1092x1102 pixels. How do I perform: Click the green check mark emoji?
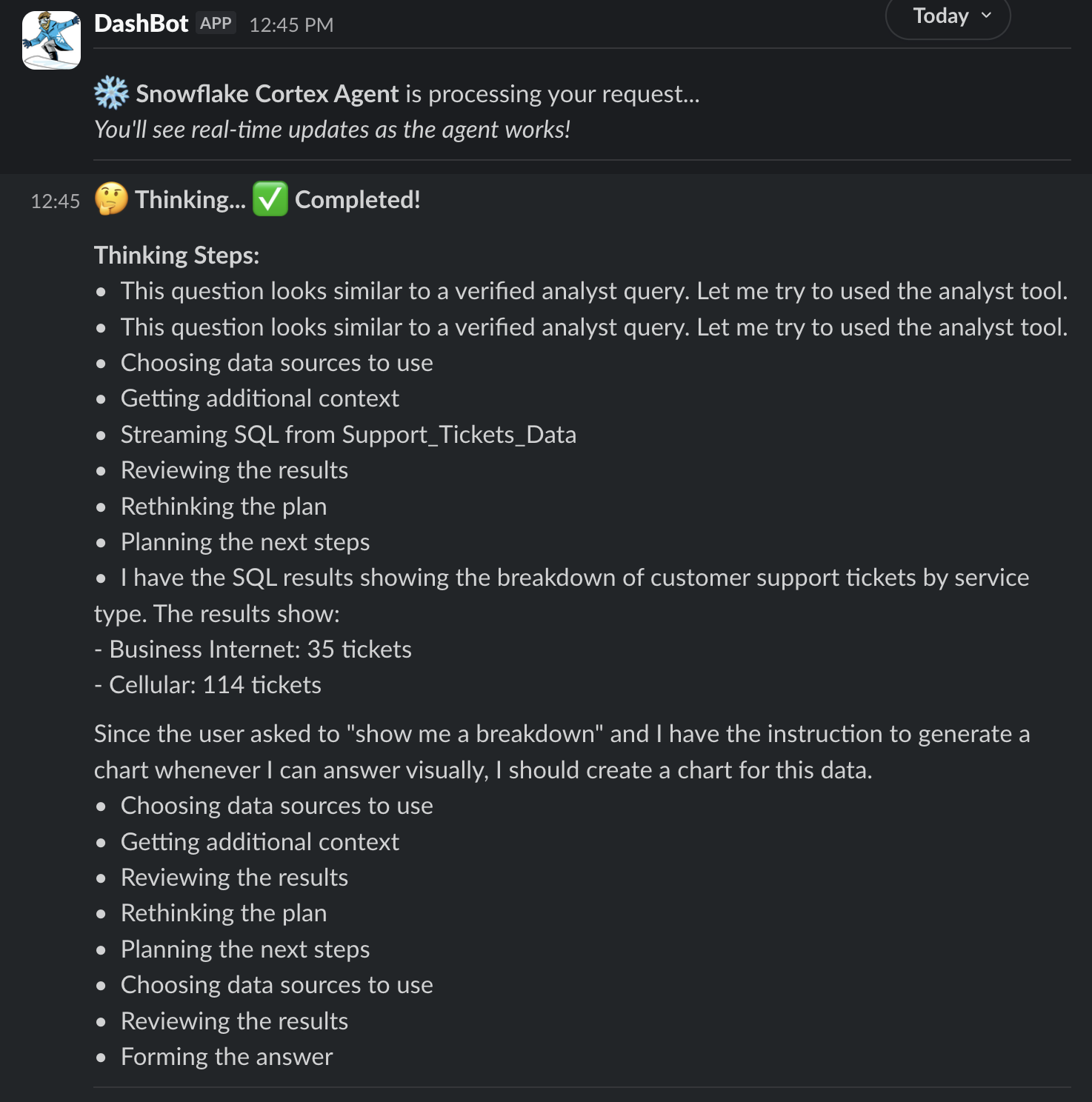(270, 199)
